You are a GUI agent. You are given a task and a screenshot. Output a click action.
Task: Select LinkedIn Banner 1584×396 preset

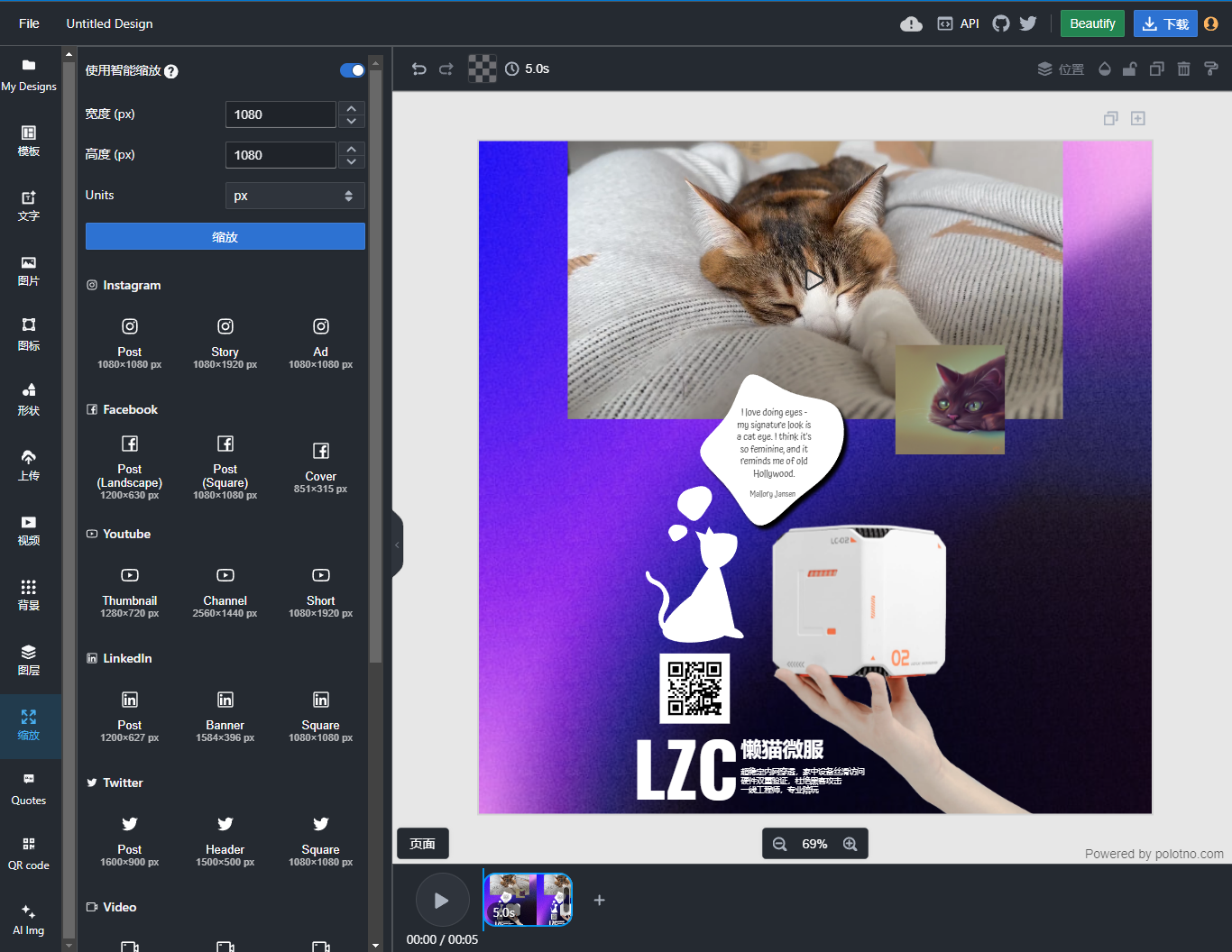225,717
